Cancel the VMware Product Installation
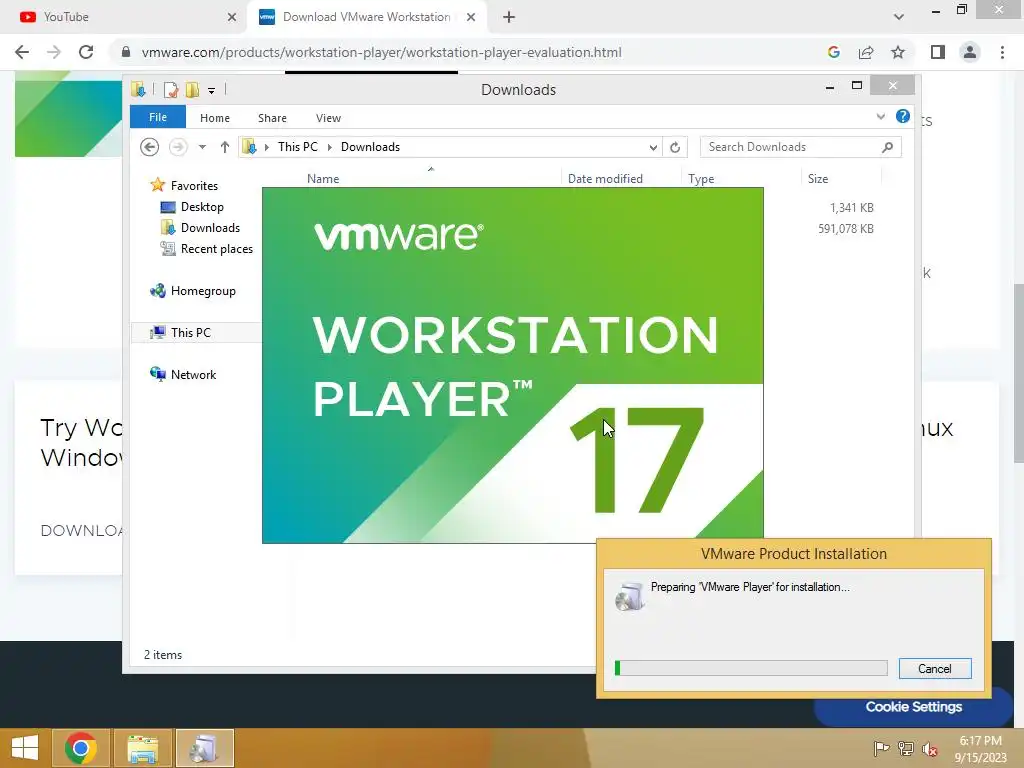 tap(935, 668)
